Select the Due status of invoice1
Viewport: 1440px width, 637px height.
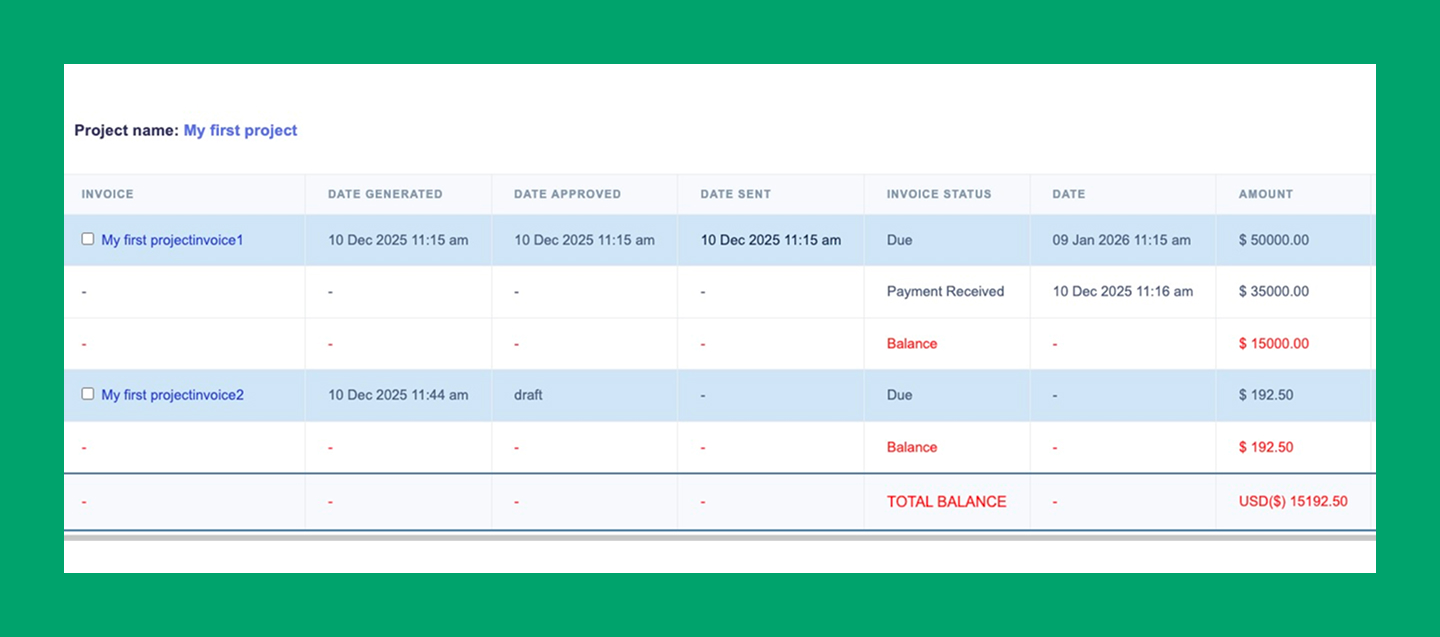tap(898, 240)
